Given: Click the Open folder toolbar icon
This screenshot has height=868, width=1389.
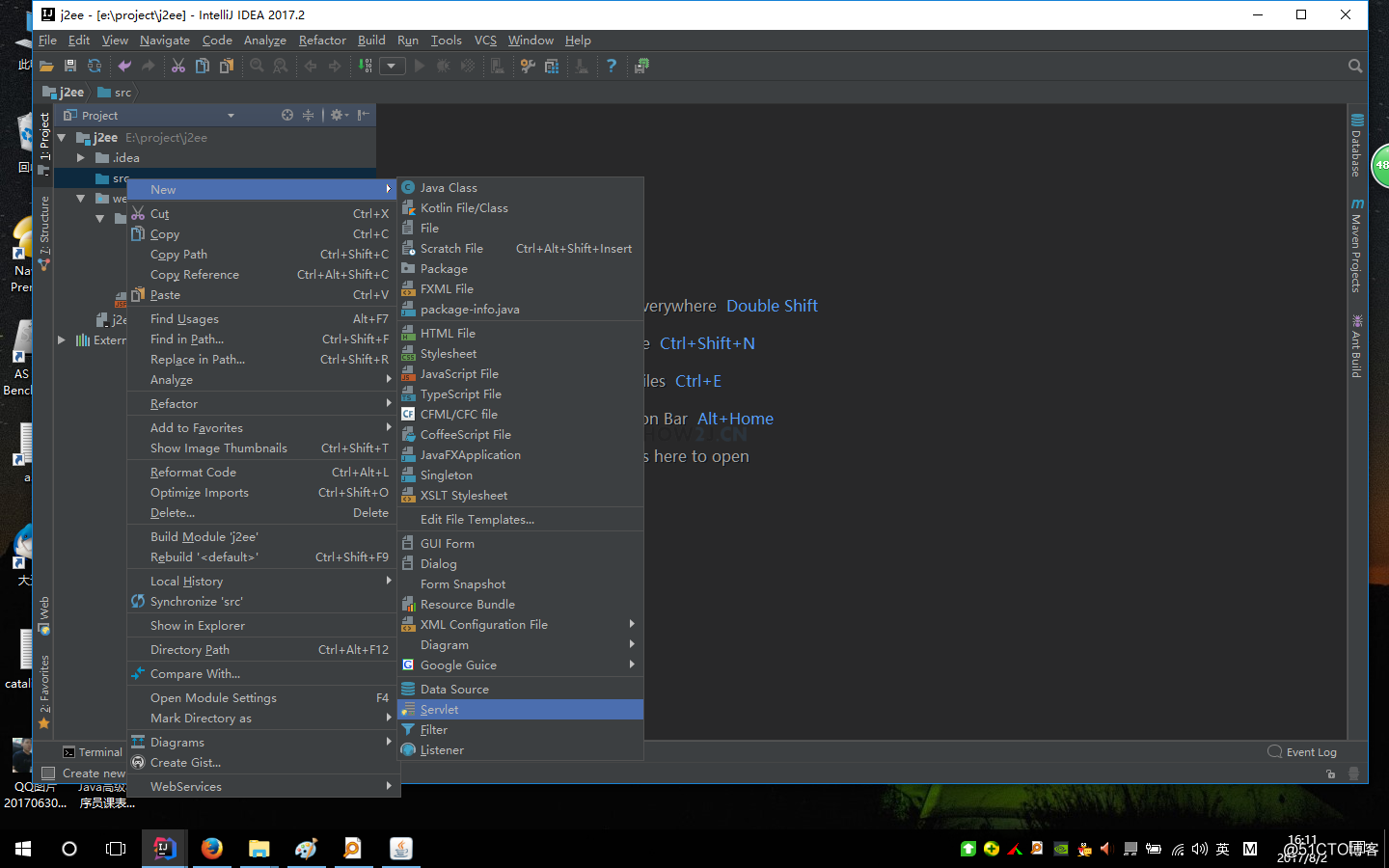Looking at the screenshot, I should (x=46, y=66).
